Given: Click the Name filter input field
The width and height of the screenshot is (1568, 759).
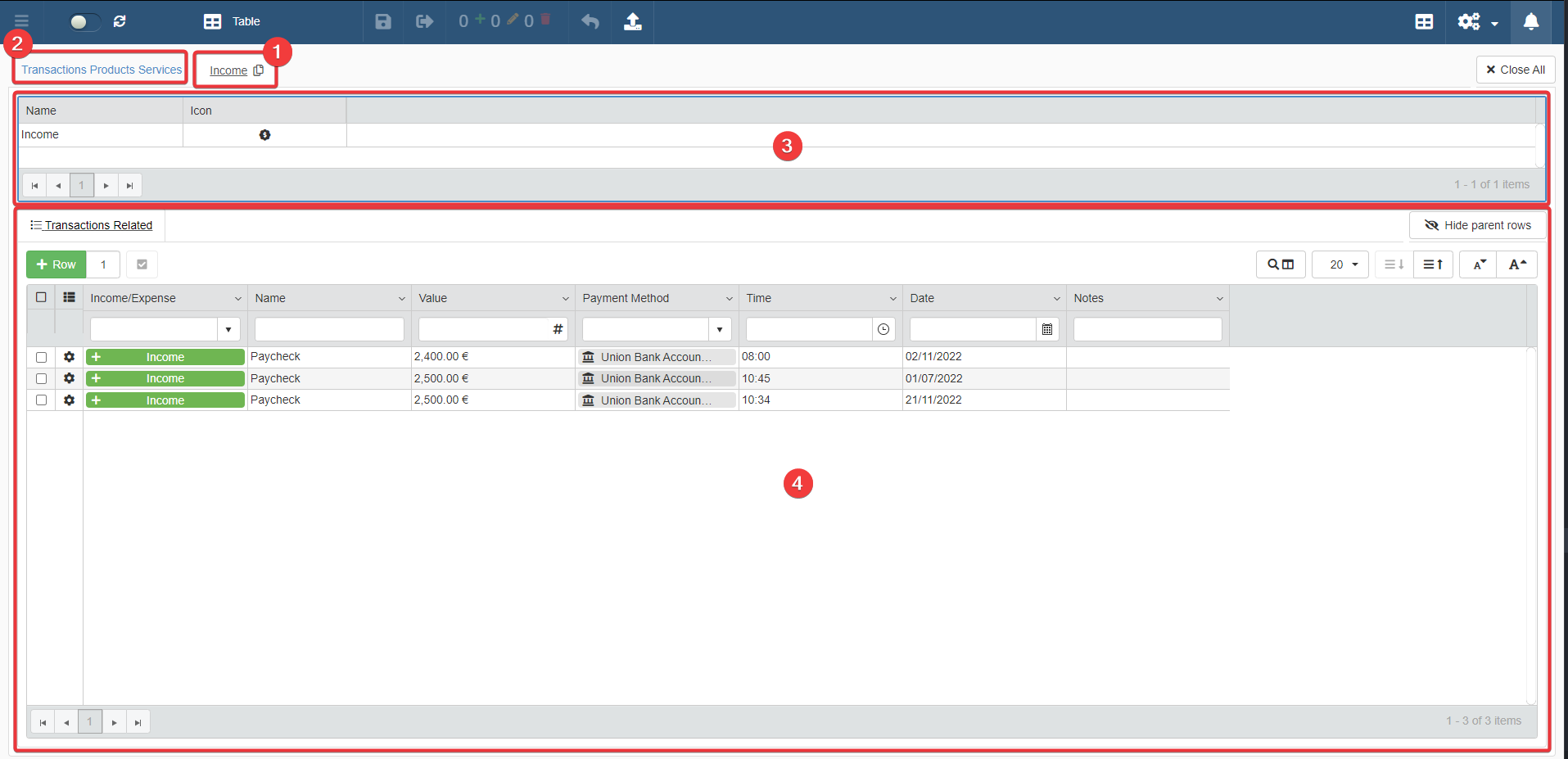Looking at the screenshot, I should tap(329, 329).
